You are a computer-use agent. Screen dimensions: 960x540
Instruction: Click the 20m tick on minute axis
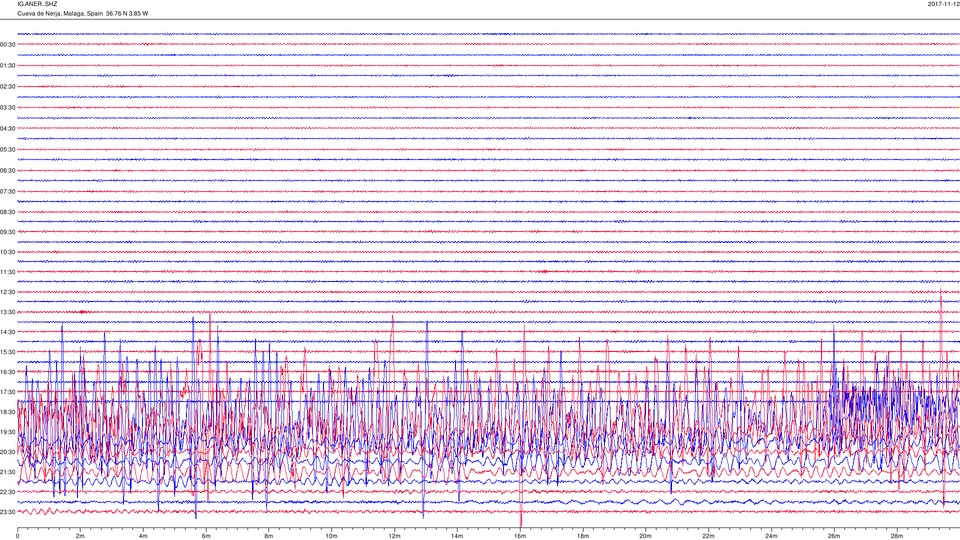click(645, 536)
